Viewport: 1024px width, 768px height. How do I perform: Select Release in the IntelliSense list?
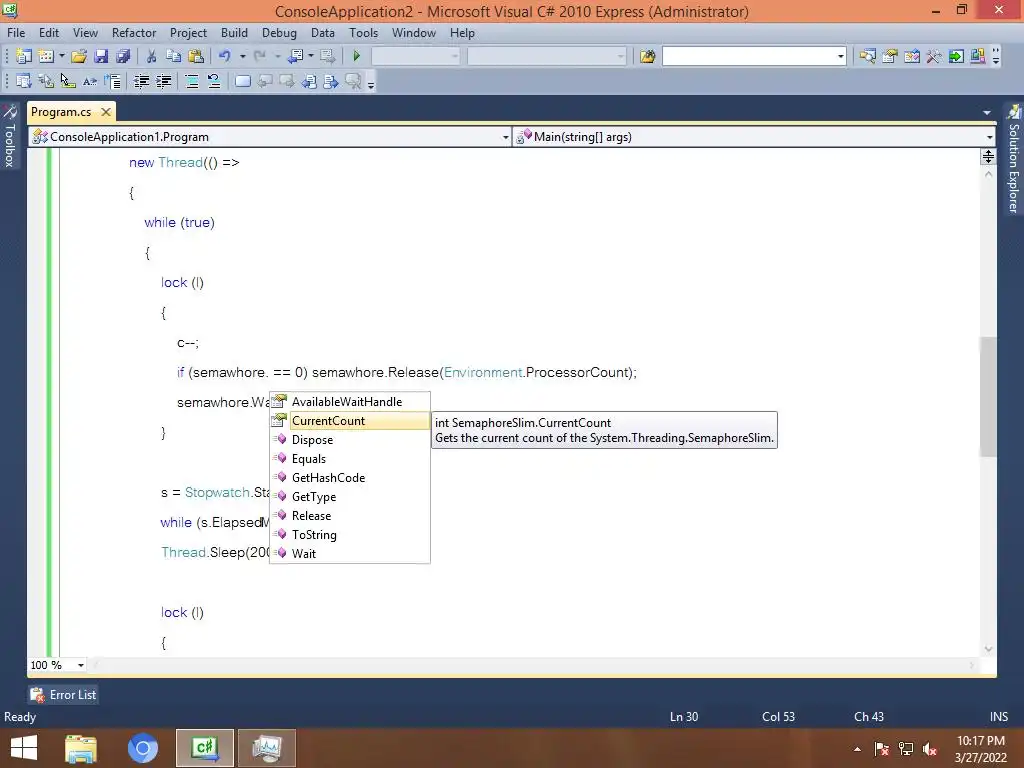tap(350, 515)
